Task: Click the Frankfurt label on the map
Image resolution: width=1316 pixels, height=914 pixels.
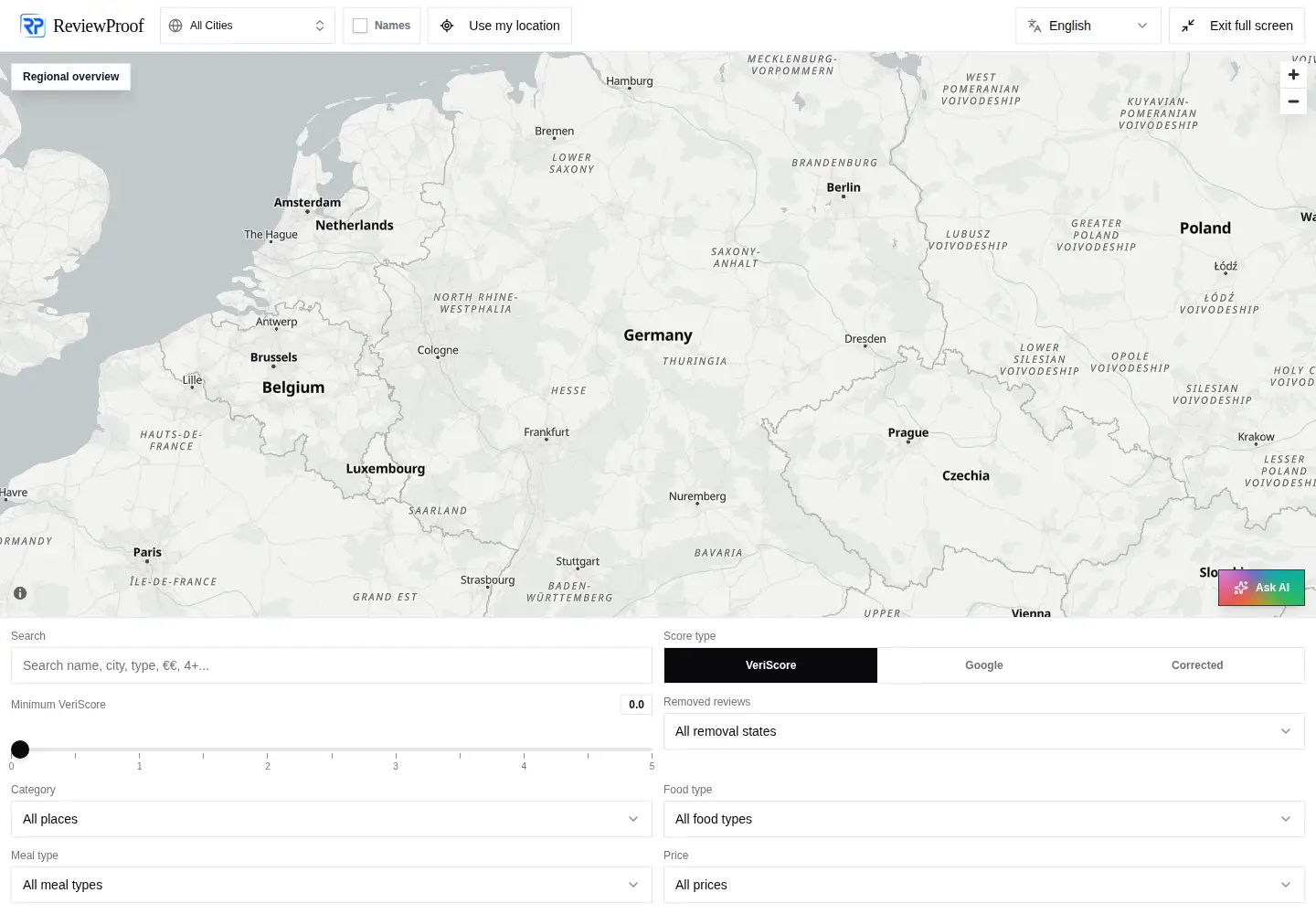Action: (x=547, y=432)
